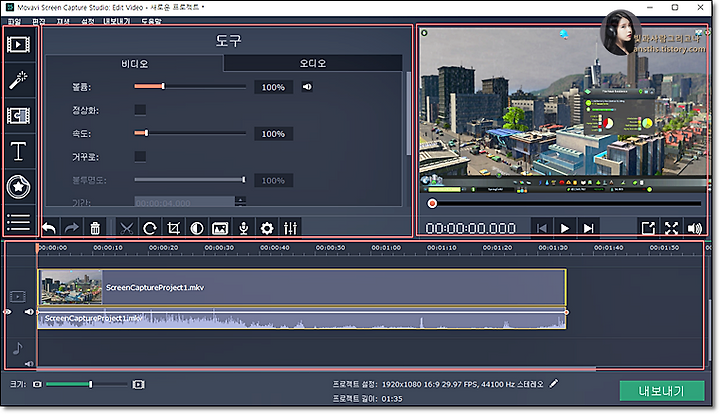
Task: Edit project settings with pencil icon
Action: coord(554,383)
